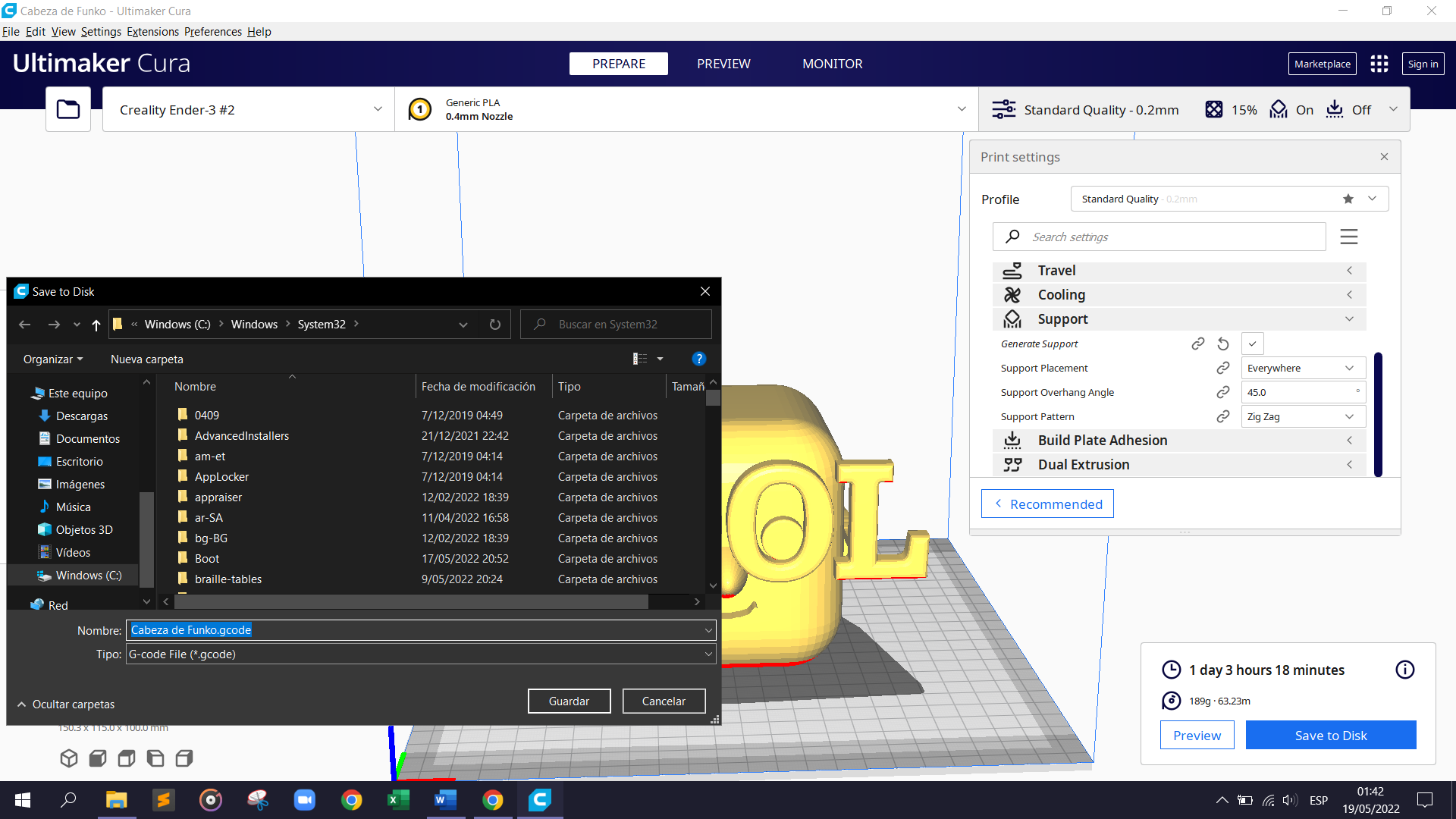Image resolution: width=1456 pixels, height=819 pixels.
Task: Open Windows Start menu
Action: tap(23, 800)
